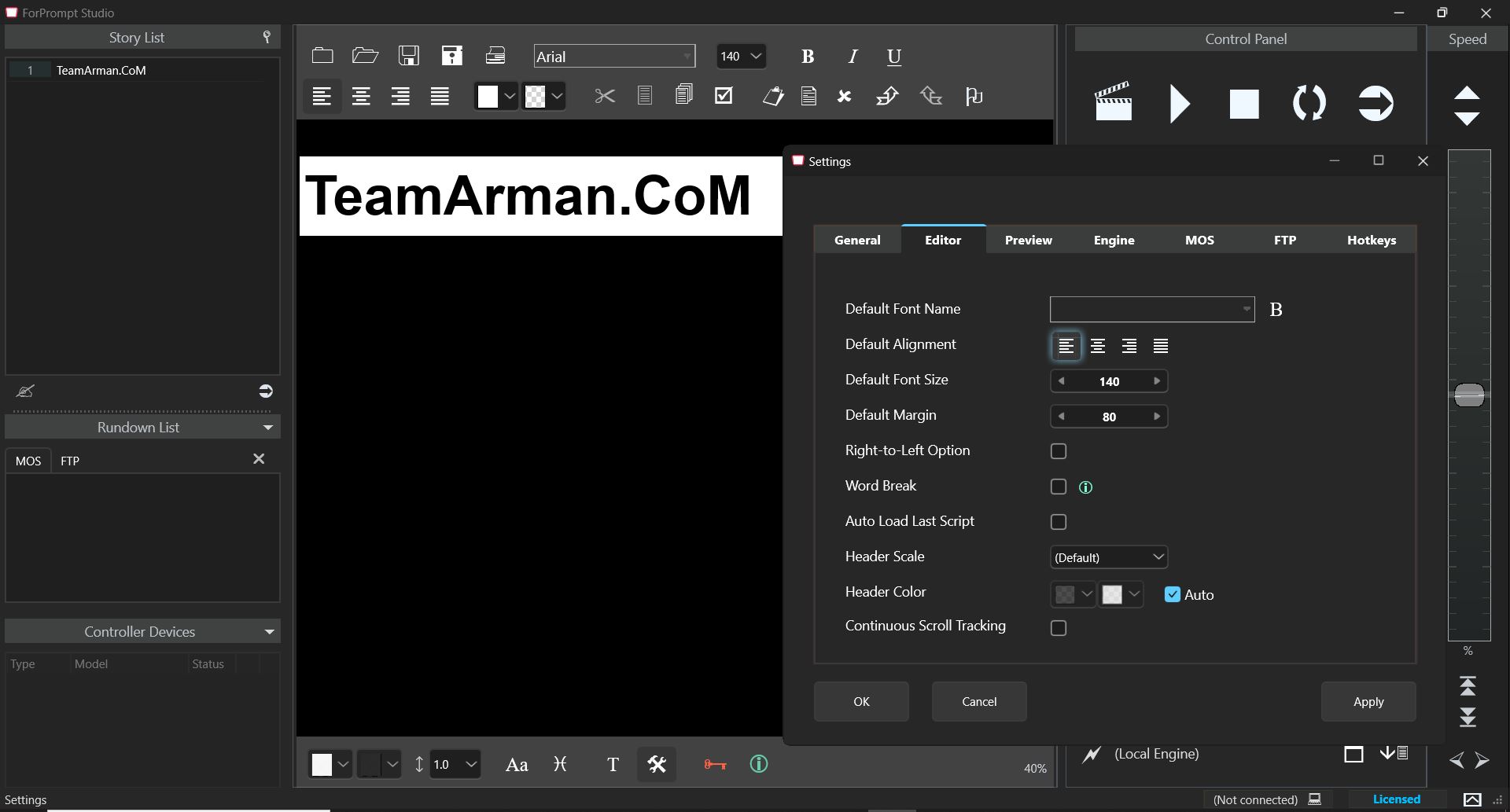
Task: Click the X delete icon in toolbar
Action: pyautogui.click(x=844, y=96)
